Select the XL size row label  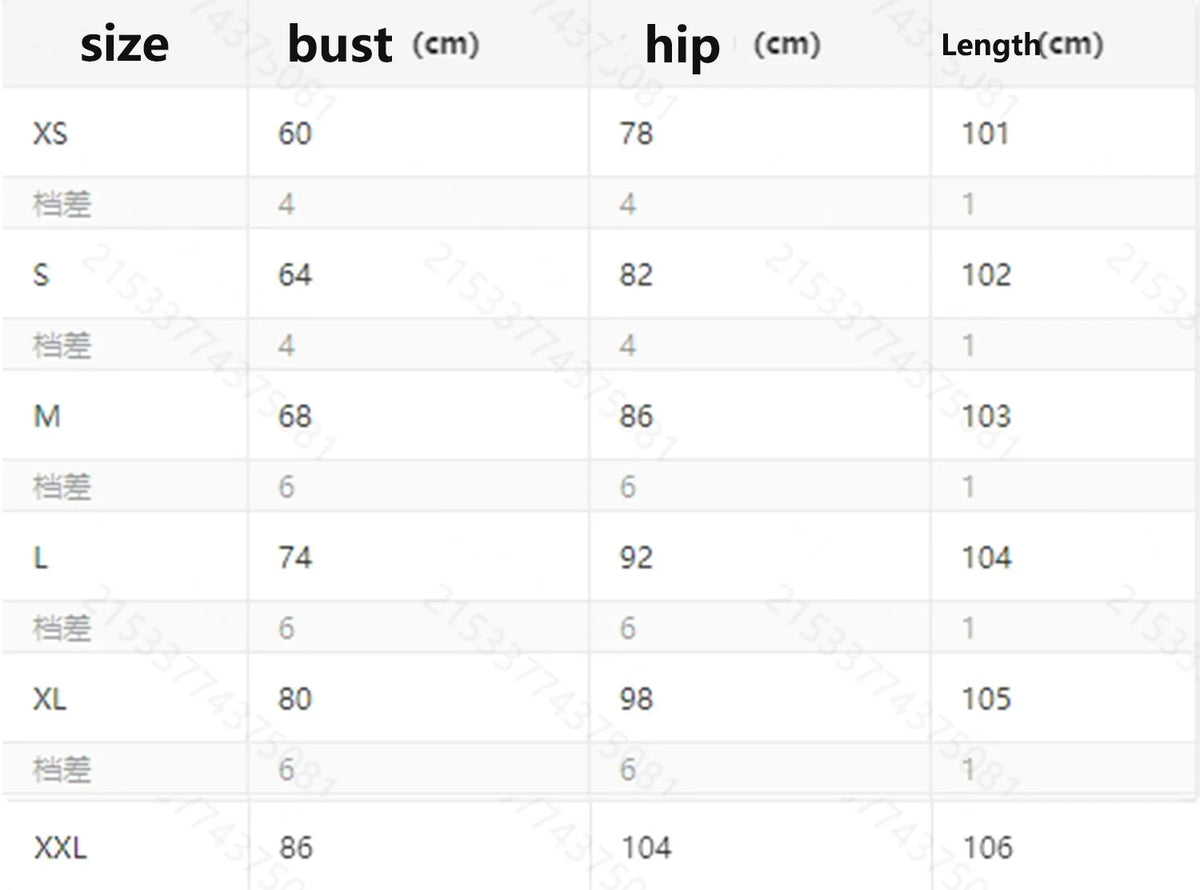click(50, 699)
